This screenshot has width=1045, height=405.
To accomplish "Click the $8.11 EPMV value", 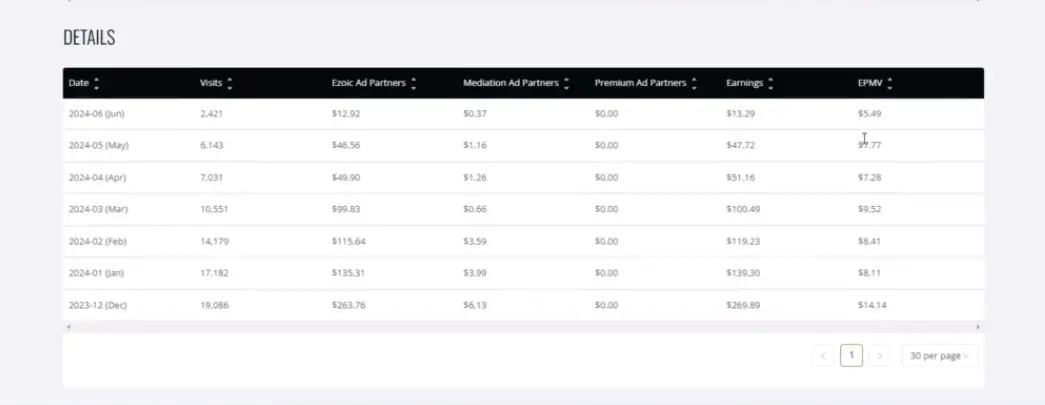I will pos(870,273).
